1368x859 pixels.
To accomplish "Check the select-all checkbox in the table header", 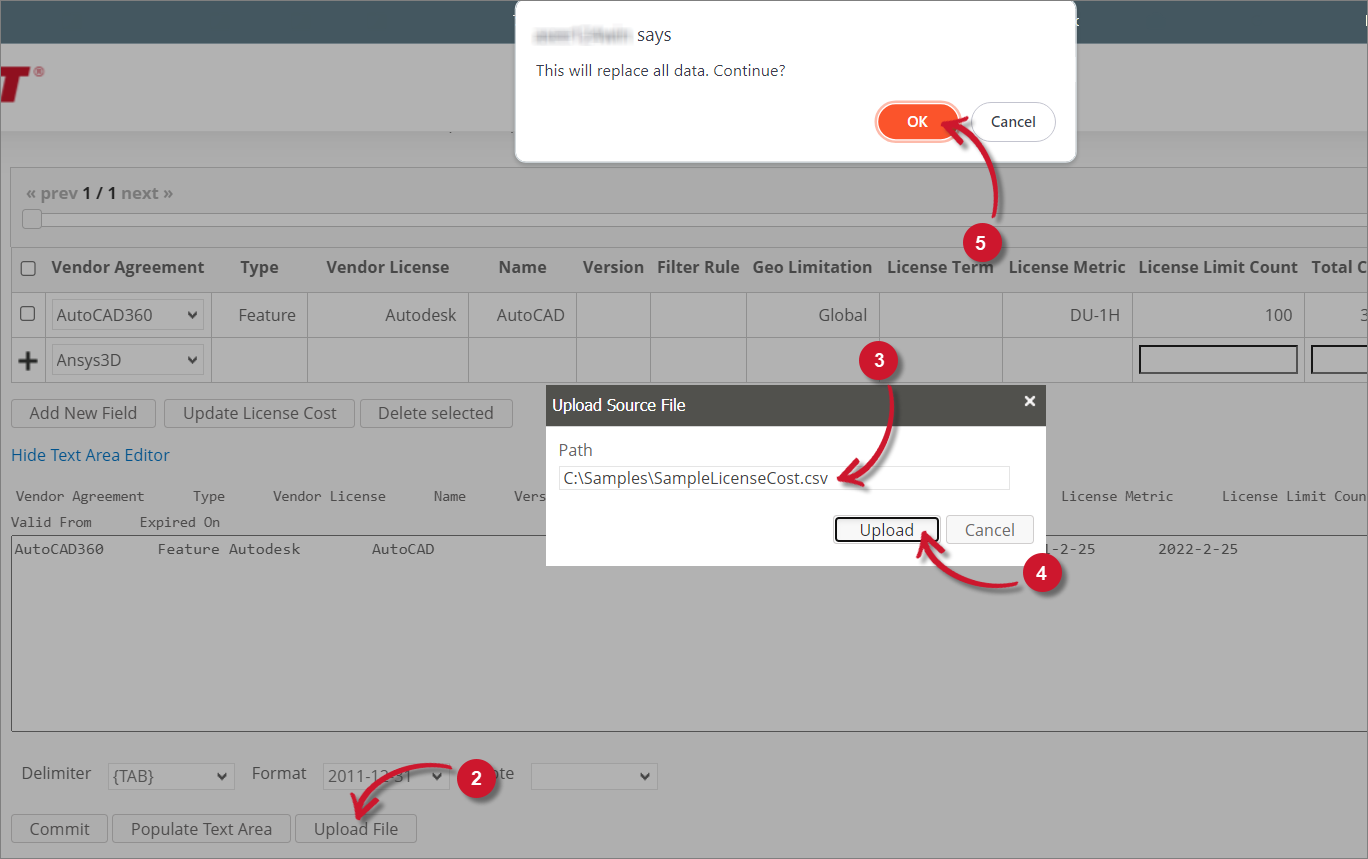I will tap(27, 267).
